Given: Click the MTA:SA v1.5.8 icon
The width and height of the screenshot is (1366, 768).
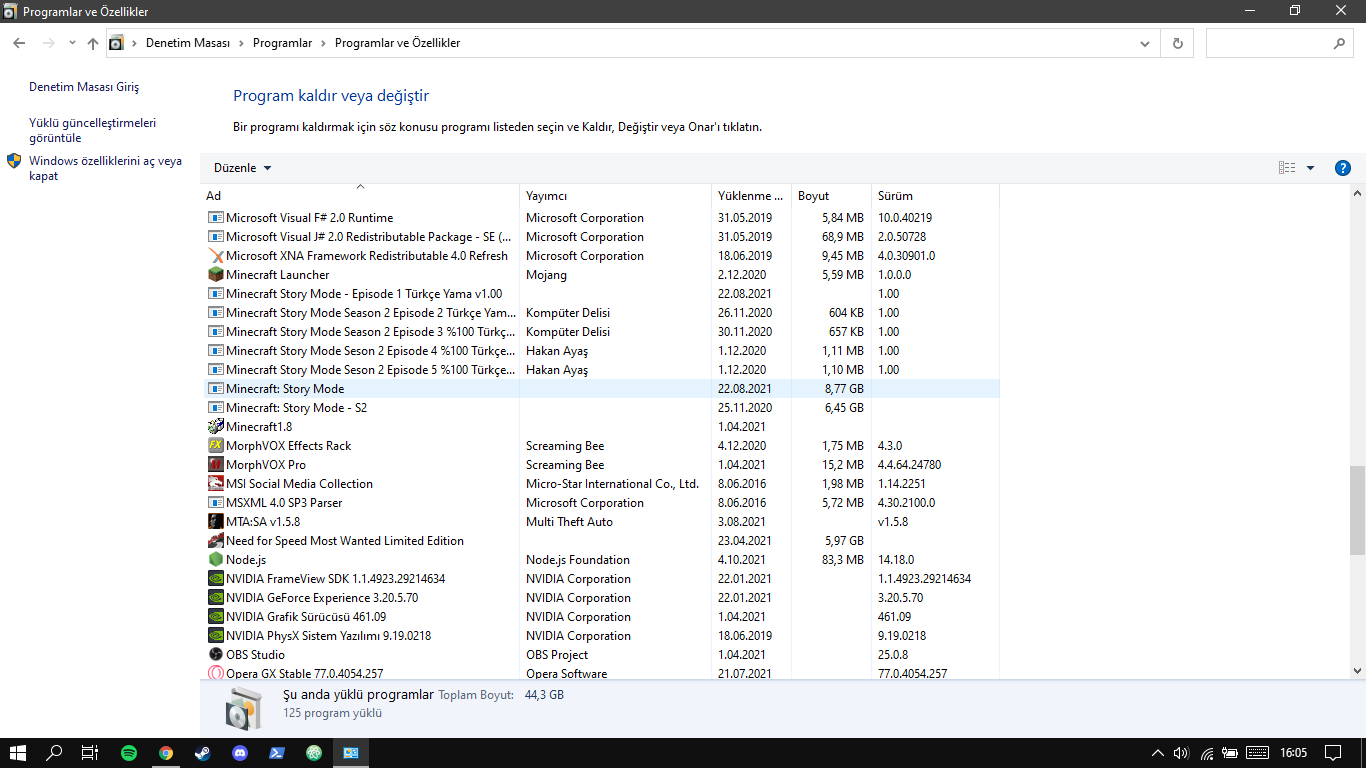Looking at the screenshot, I should 216,522.
